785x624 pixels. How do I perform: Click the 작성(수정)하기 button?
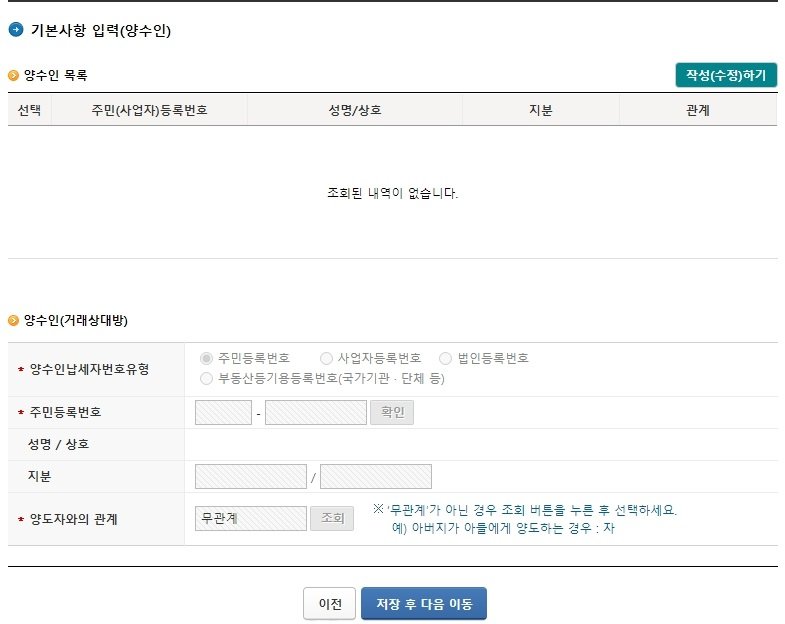pyautogui.click(x=726, y=75)
